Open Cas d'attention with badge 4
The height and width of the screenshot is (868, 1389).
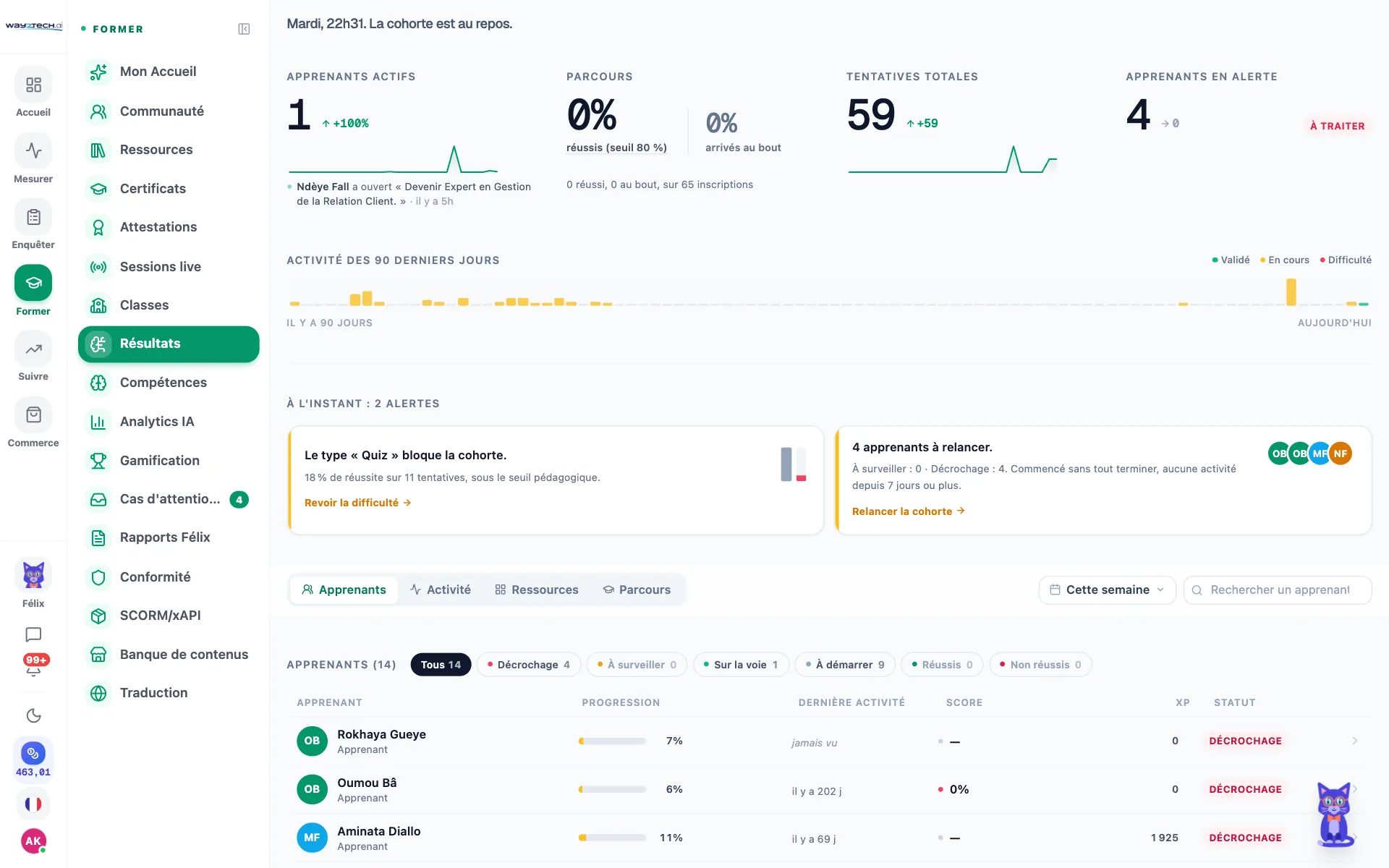tap(169, 499)
